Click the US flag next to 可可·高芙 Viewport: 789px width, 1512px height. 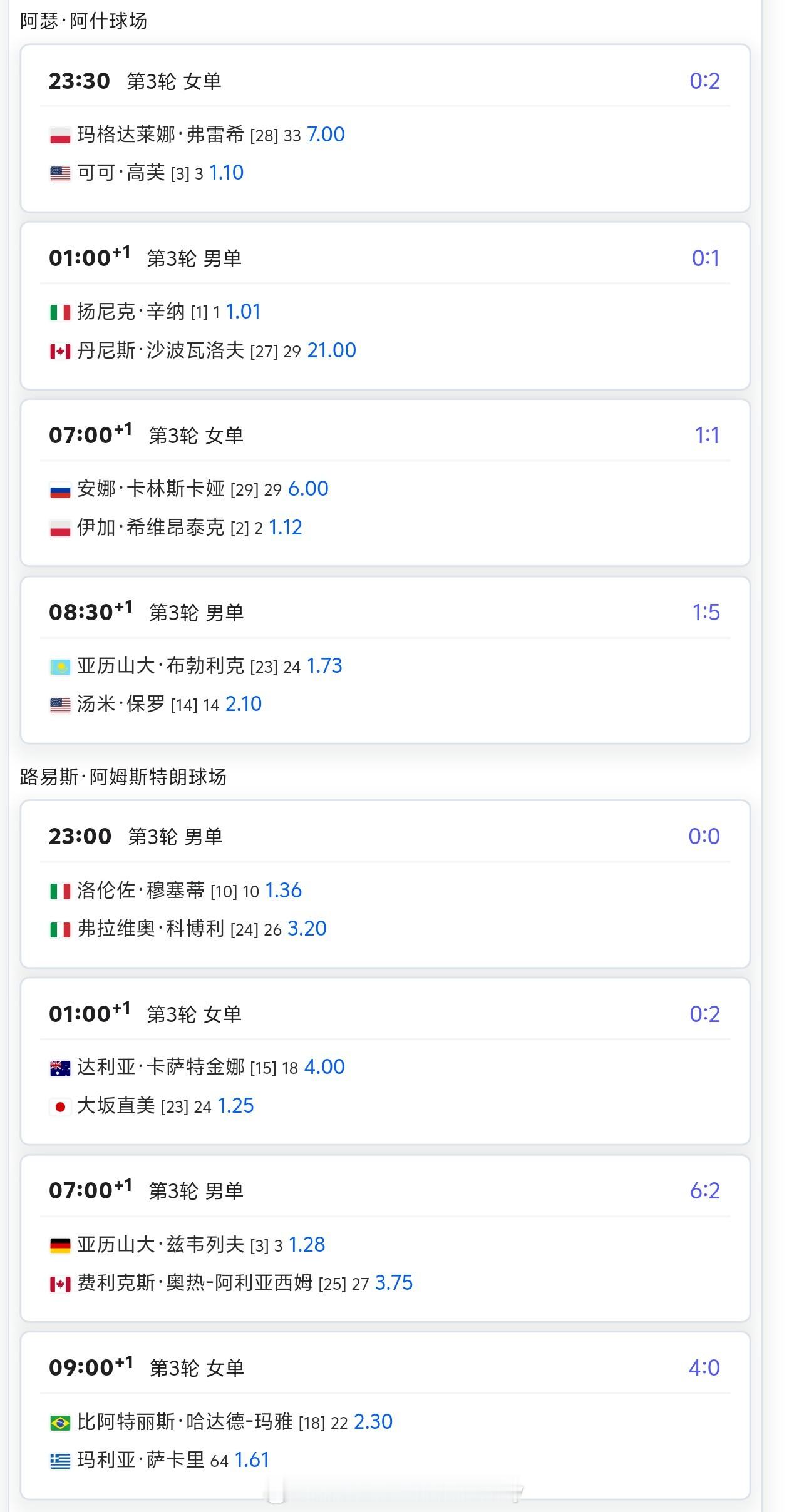pos(60,173)
